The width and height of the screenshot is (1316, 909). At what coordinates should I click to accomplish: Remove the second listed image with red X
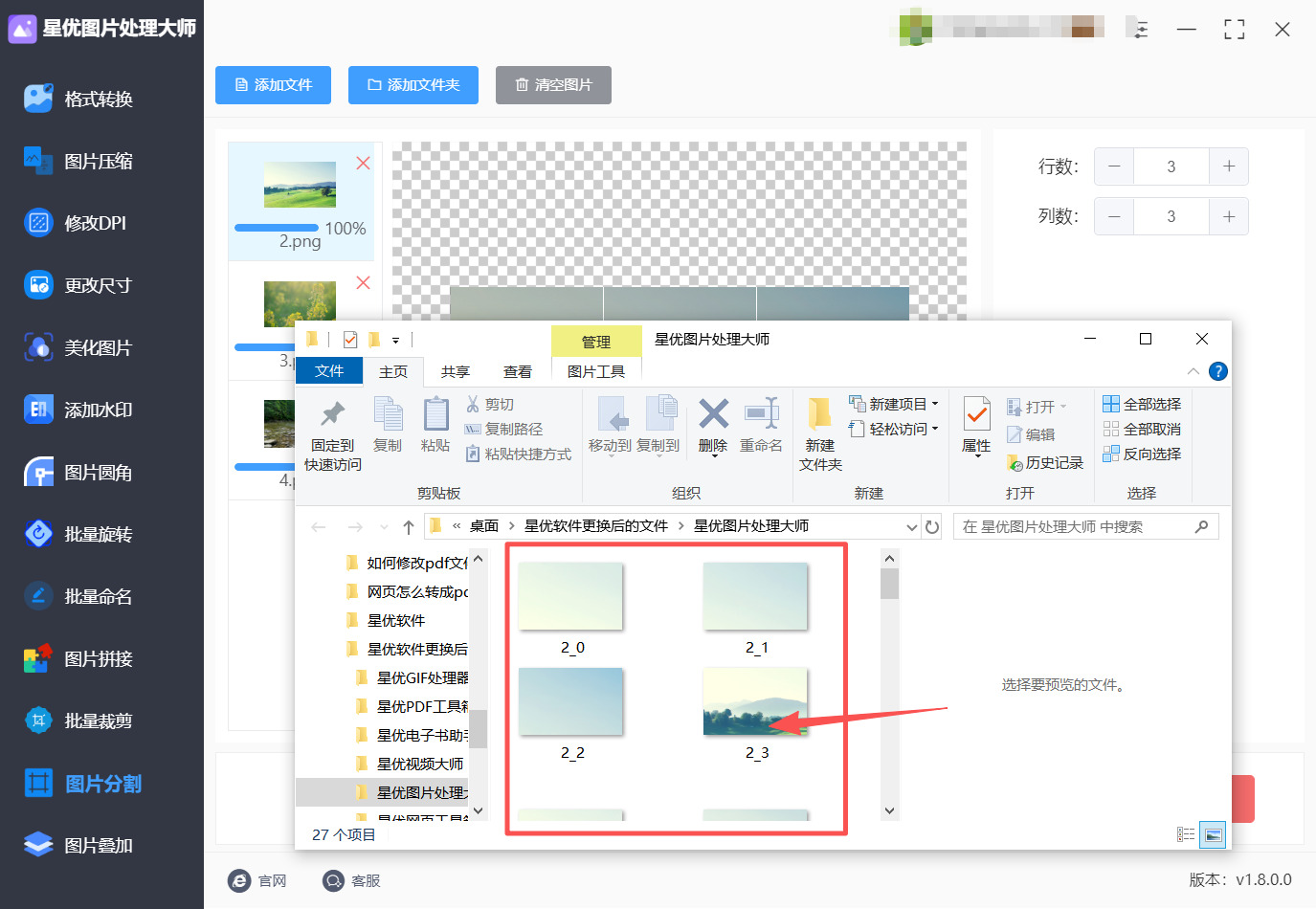(x=363, y=283)
